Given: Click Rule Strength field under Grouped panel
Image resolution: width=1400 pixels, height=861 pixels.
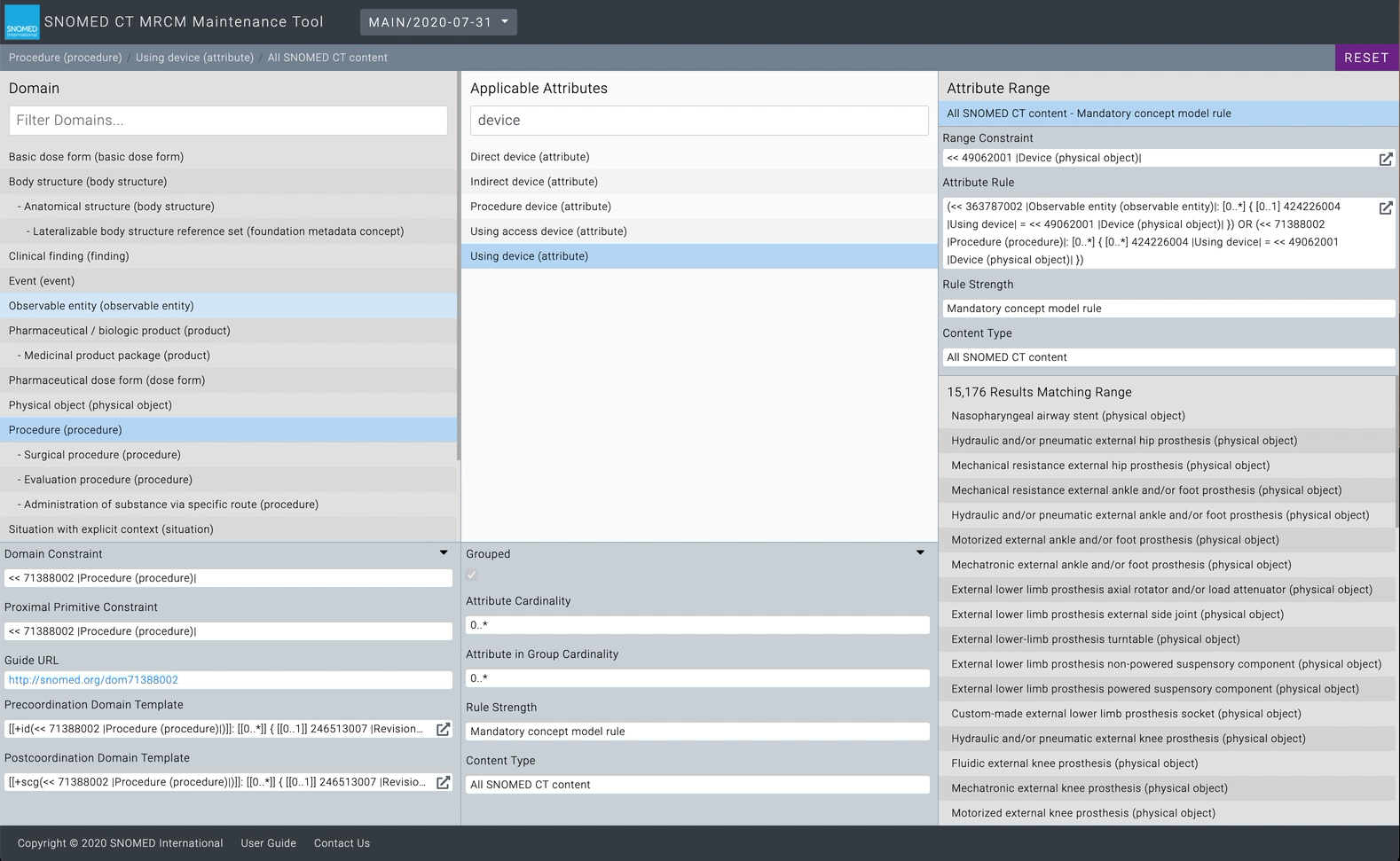Looking at the screenshot, I should click(697, 732).
